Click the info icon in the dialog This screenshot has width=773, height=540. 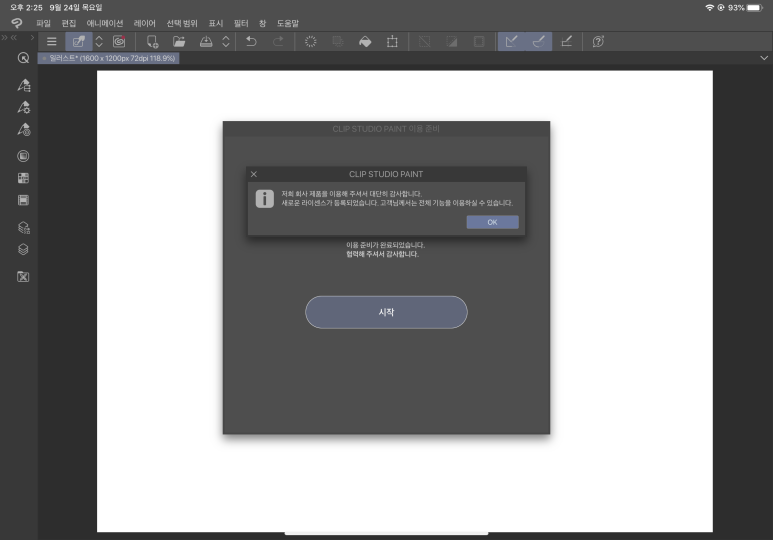pyautogui.click(x=265, y=199)
